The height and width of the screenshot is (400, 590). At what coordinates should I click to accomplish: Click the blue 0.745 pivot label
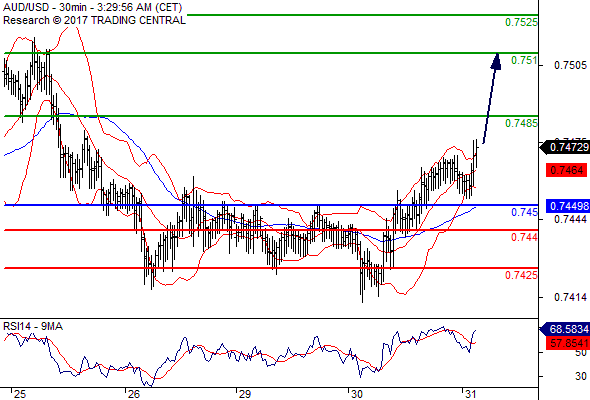coord(524,212)
